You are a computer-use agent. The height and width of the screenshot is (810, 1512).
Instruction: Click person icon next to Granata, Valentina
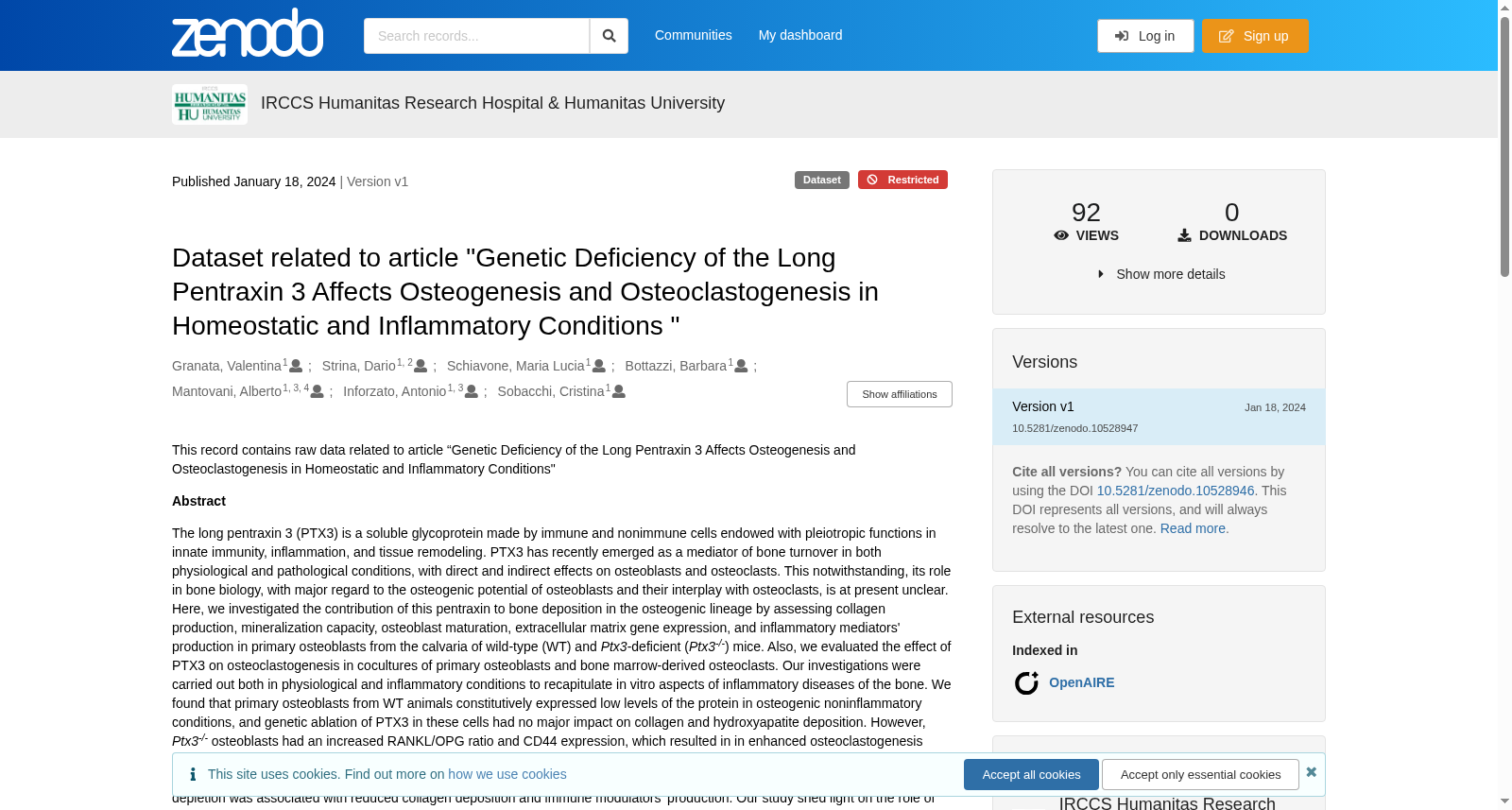pos(296,366)
